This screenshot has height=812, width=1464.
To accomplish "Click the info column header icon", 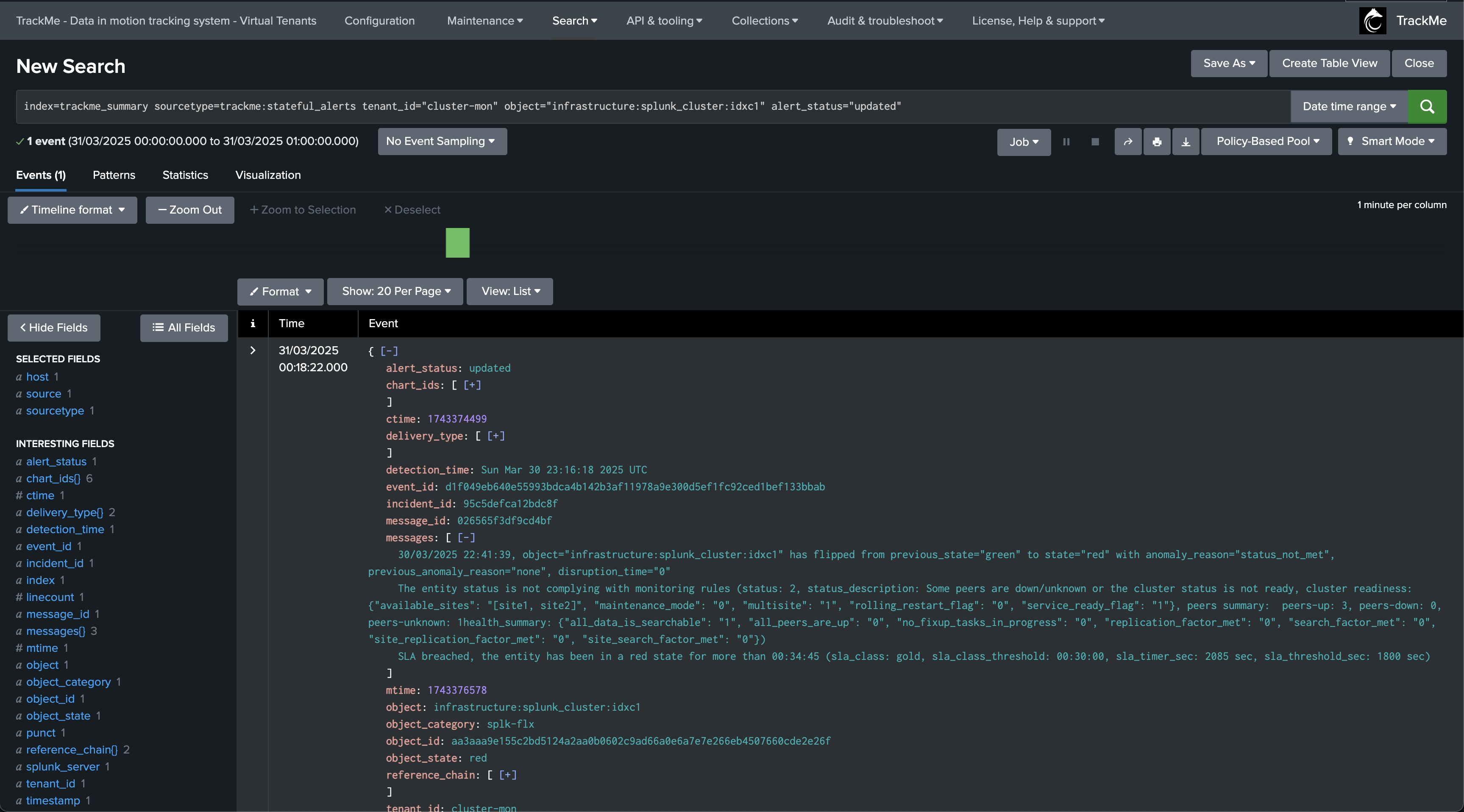I will point(253,323).
